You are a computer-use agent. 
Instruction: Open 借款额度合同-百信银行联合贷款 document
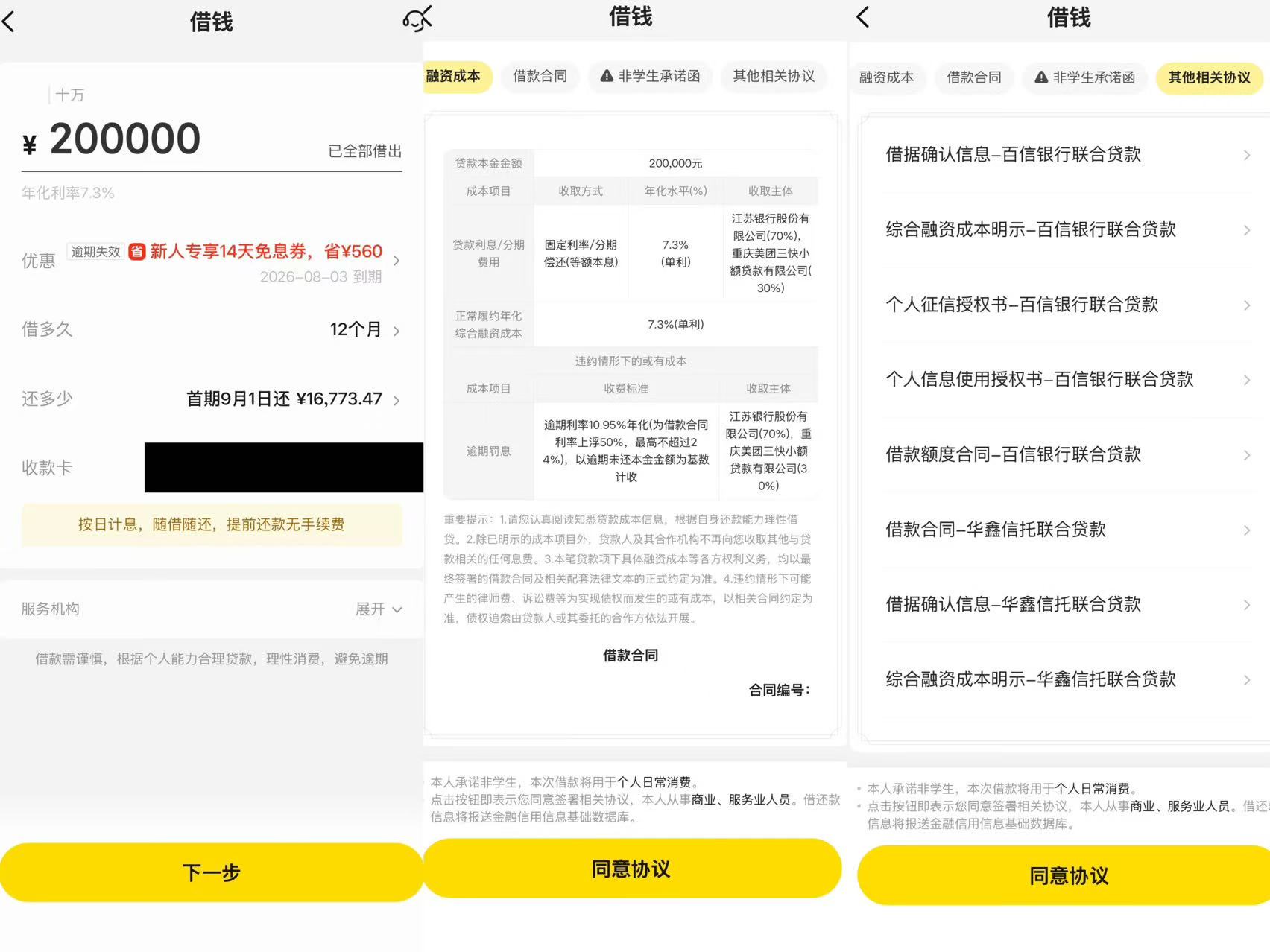pos(1067,454)
